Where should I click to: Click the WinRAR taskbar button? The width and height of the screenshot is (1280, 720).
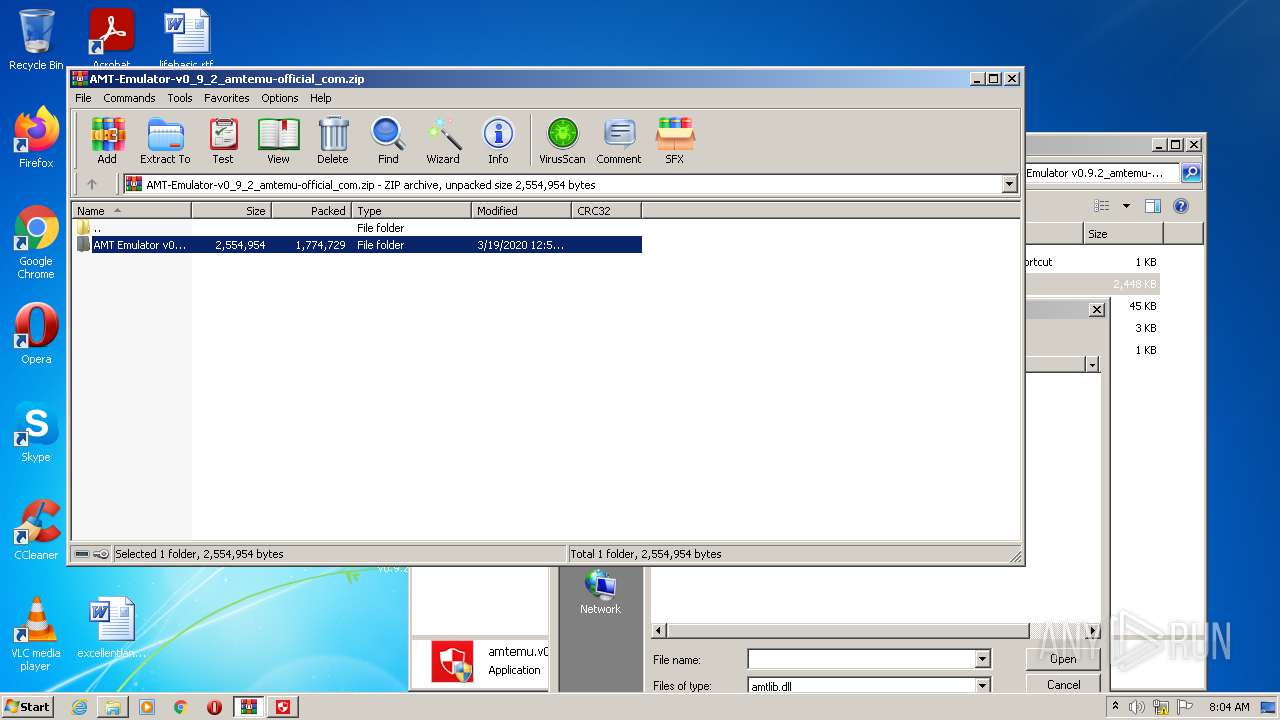pos(249,707)
